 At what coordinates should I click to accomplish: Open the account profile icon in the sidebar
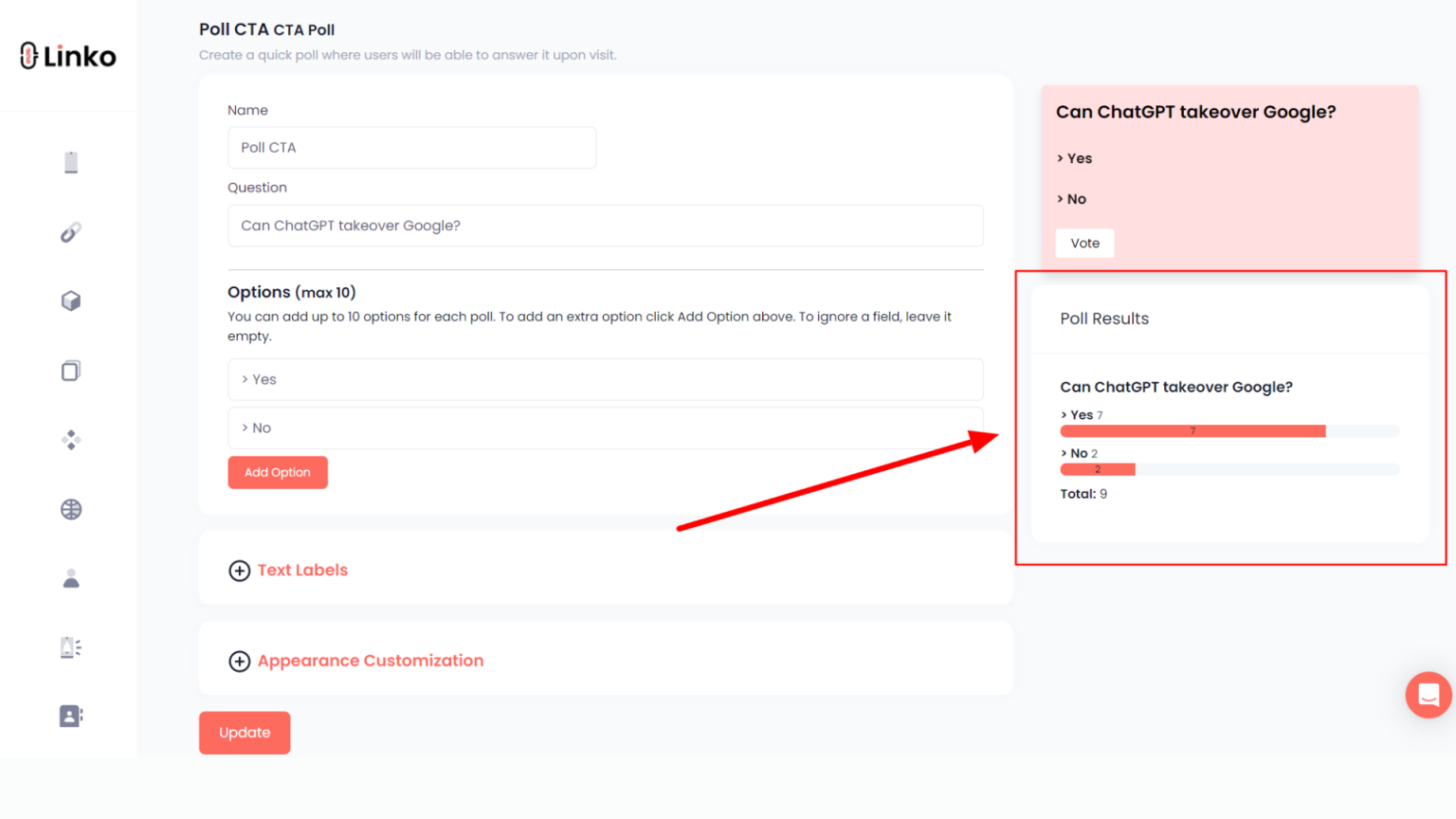pos(70,578)
